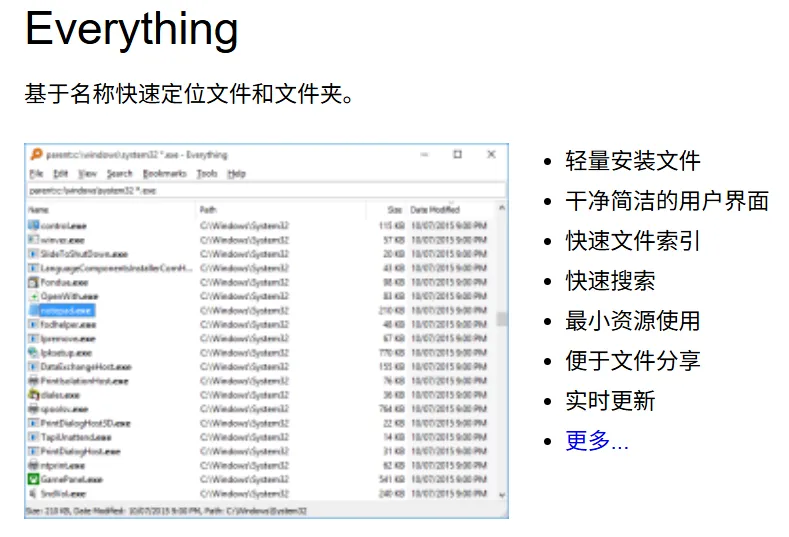The image size is (789, 537).
Task: Click the Everything page heading
Action: tap(131, 29)
